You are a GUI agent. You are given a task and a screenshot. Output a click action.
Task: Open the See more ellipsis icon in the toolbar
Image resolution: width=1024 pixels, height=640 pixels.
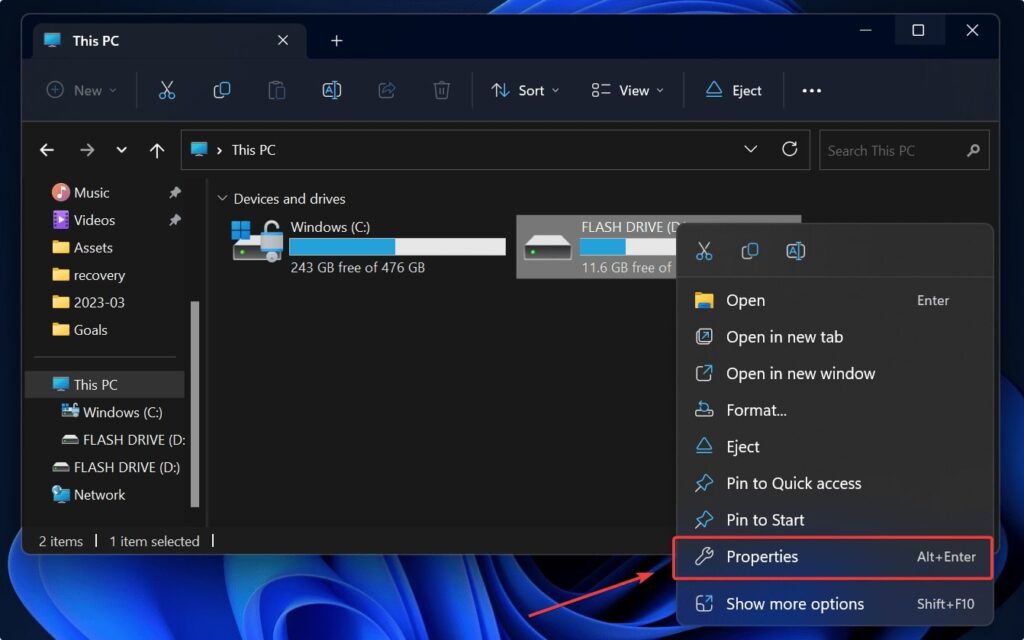811,90
